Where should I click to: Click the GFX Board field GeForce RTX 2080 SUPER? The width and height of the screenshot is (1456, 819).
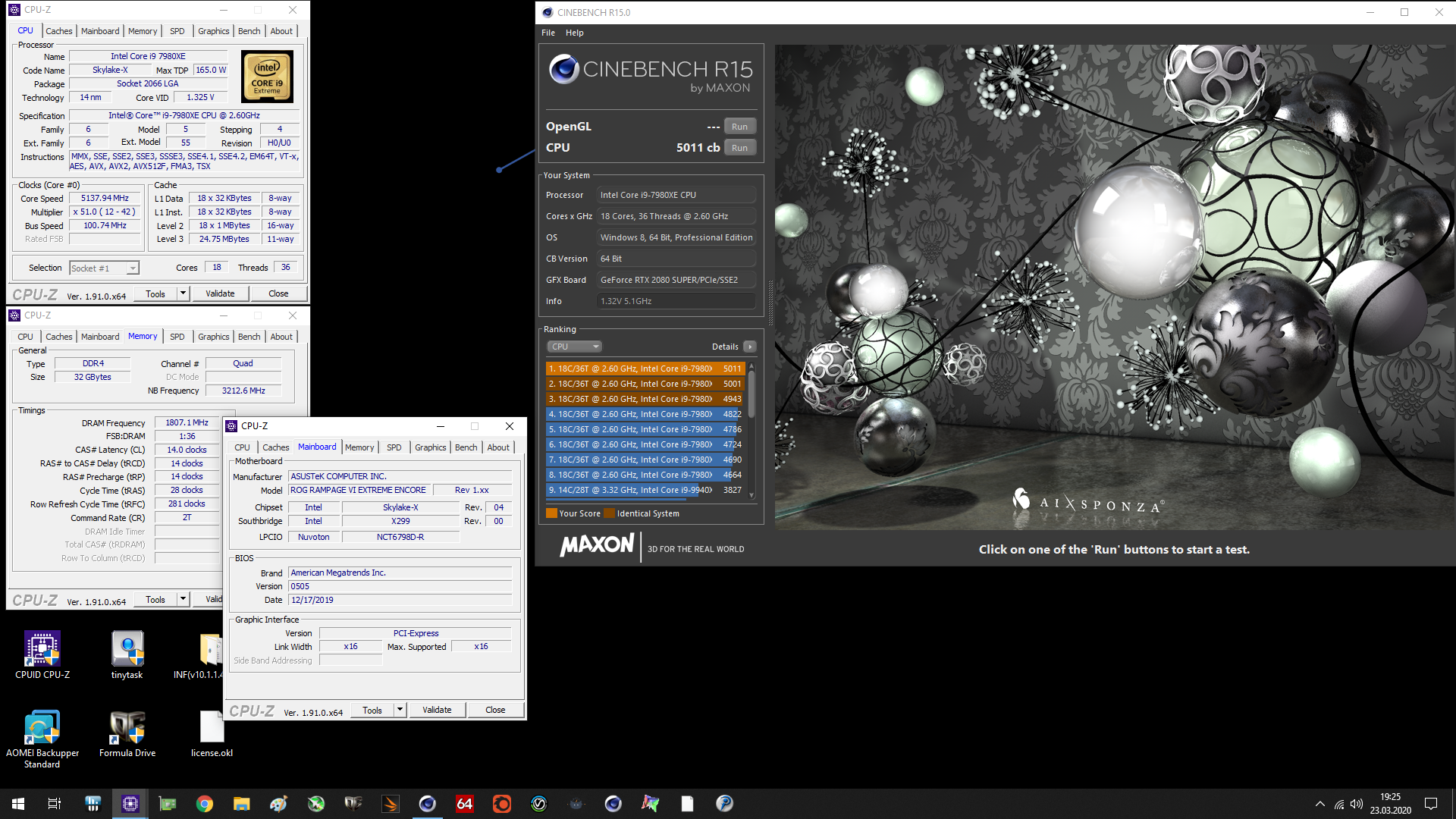676,280
